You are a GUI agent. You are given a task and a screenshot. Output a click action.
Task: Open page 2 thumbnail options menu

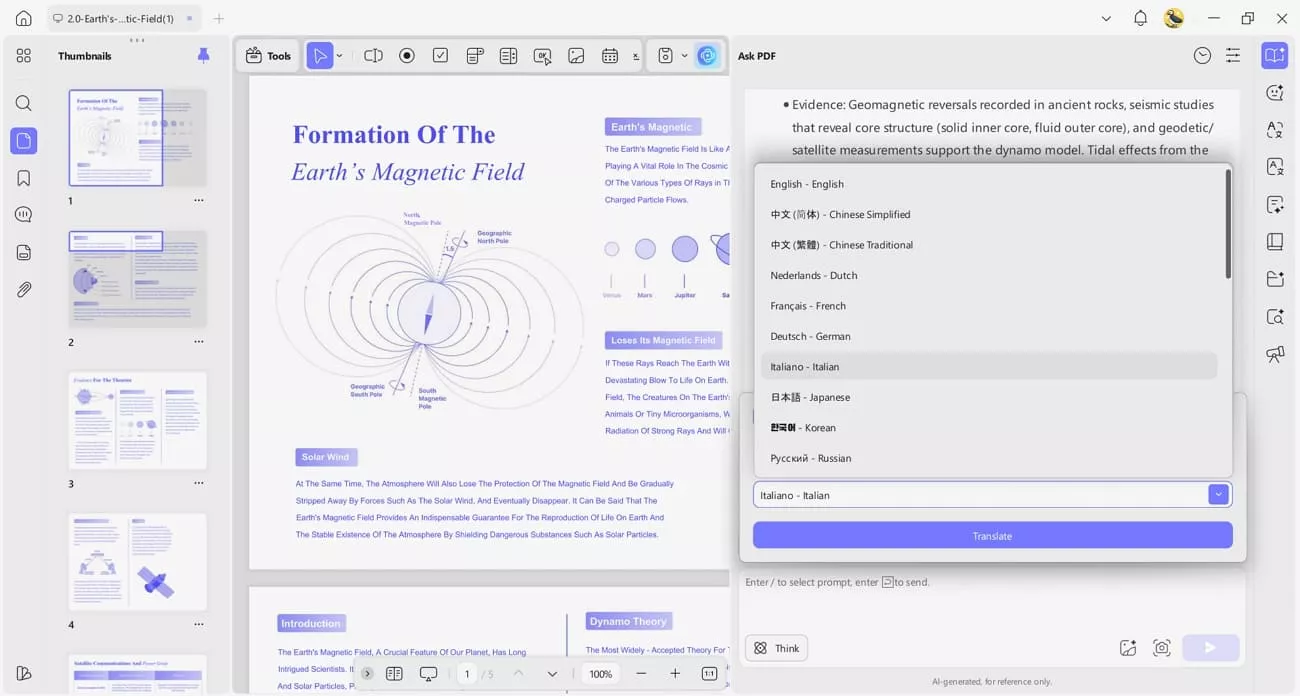pyautogui.click(x=199, y=342)
